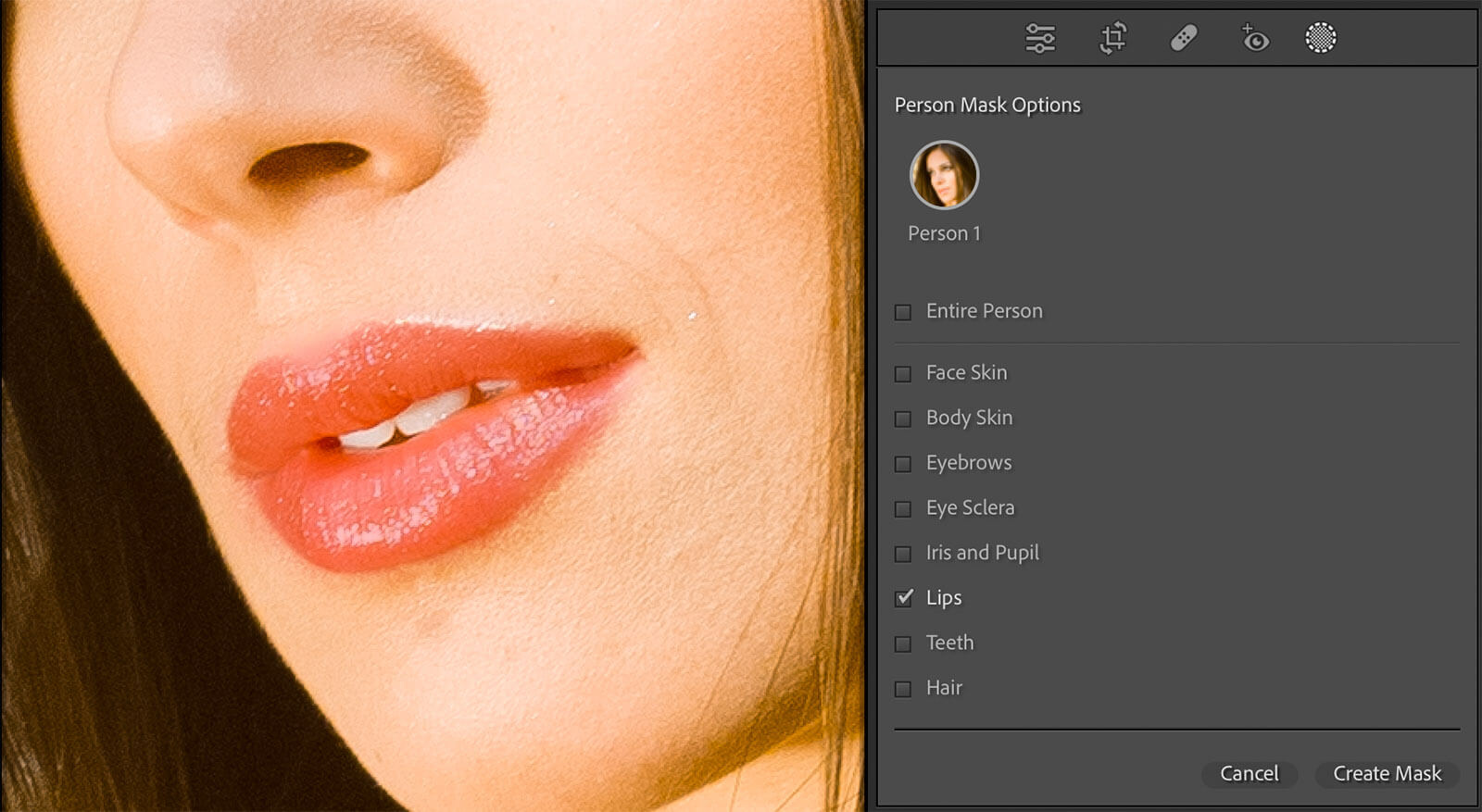Select the Iris and Pupil checkbox

(903, 555)
